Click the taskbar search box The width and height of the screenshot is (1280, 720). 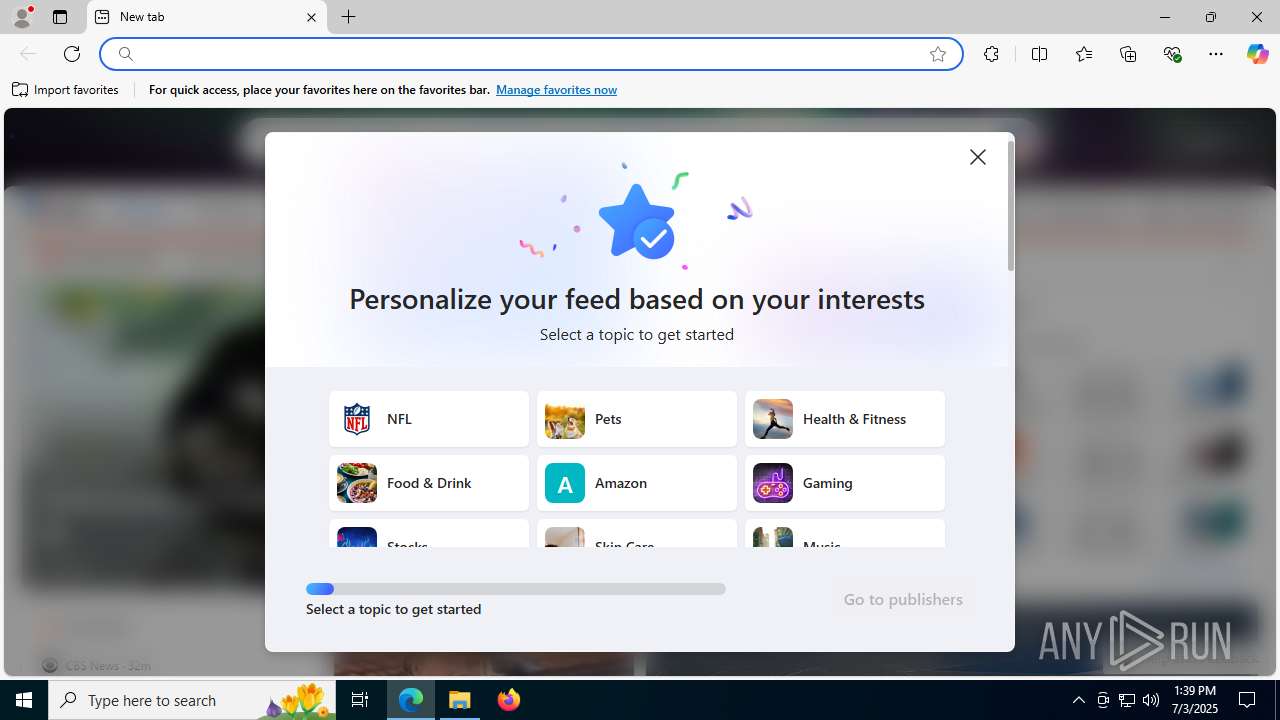[192, 700]
